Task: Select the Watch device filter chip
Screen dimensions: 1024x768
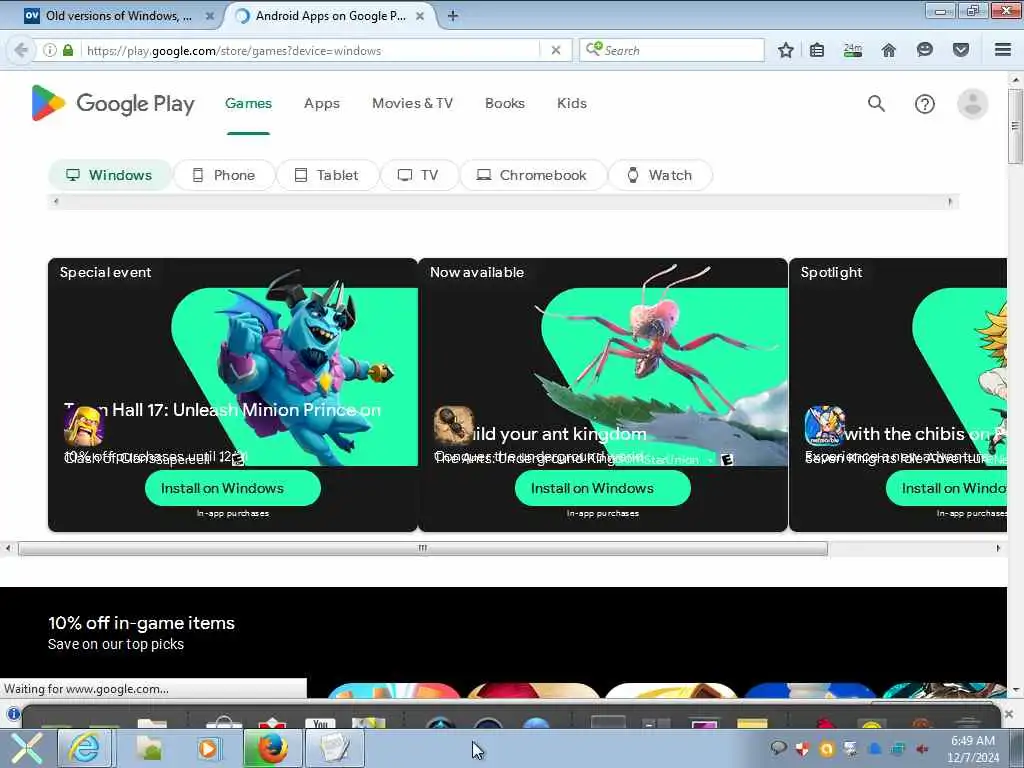Action: point(660,175)
